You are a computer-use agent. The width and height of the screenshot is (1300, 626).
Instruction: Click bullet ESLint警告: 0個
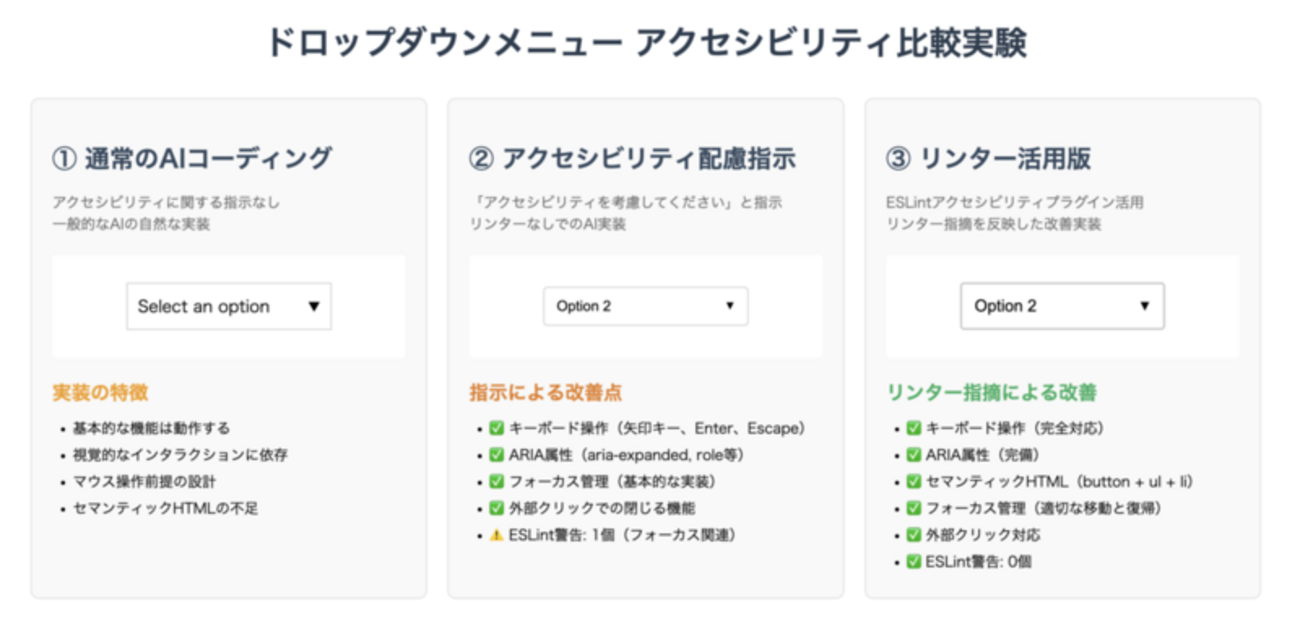pos(967,563)
